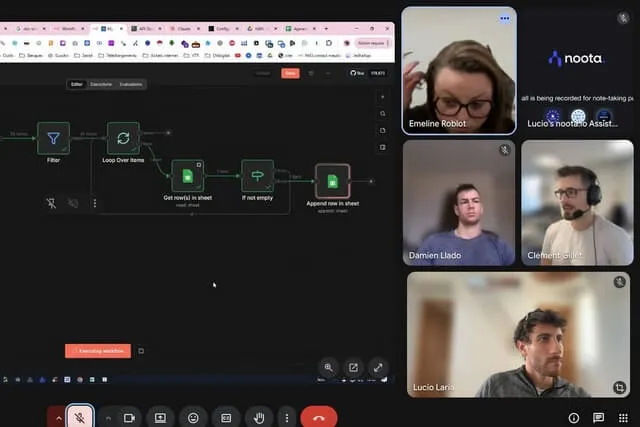
Task: Send an emoji reaction
Action: 193,418
